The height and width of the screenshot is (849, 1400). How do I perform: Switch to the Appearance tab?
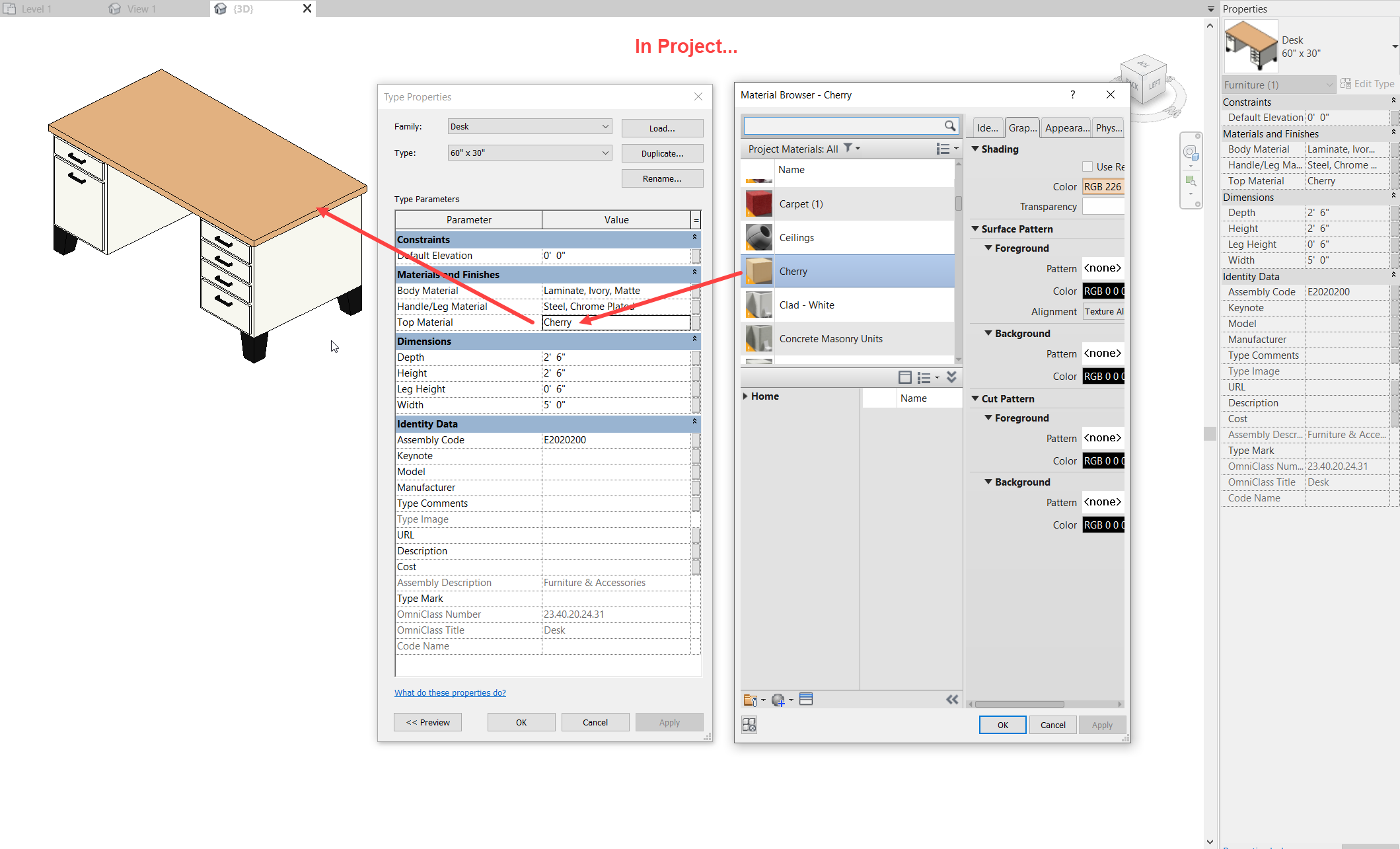1066,128
